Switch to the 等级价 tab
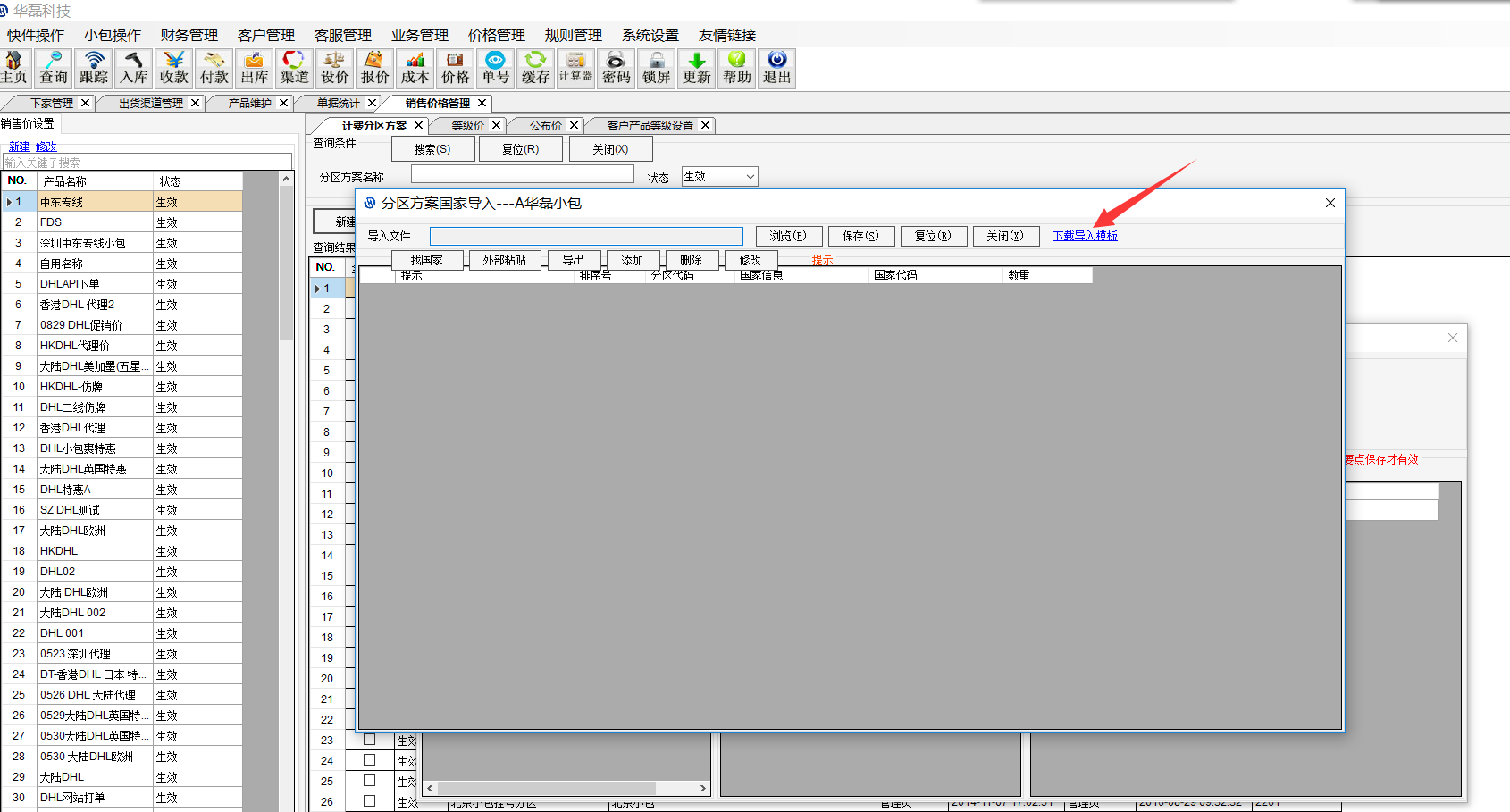The image size is (1510, 812). [x=467, y=126]
